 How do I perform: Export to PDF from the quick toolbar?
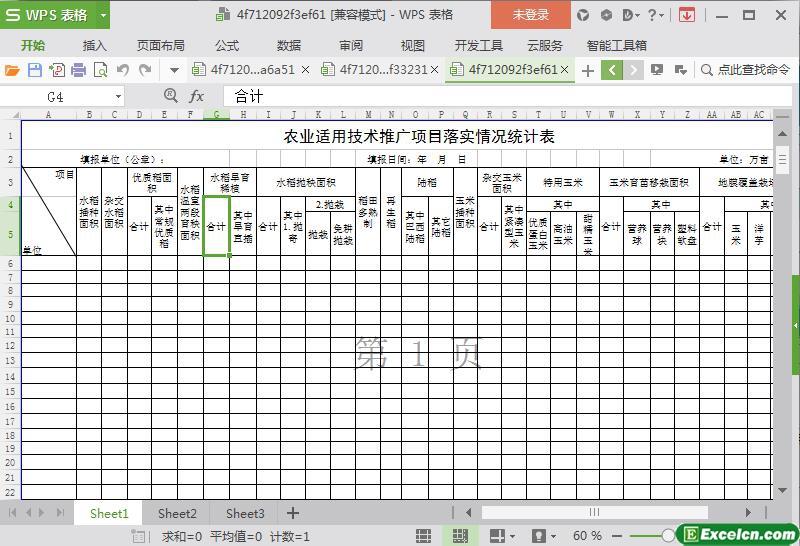57,69
